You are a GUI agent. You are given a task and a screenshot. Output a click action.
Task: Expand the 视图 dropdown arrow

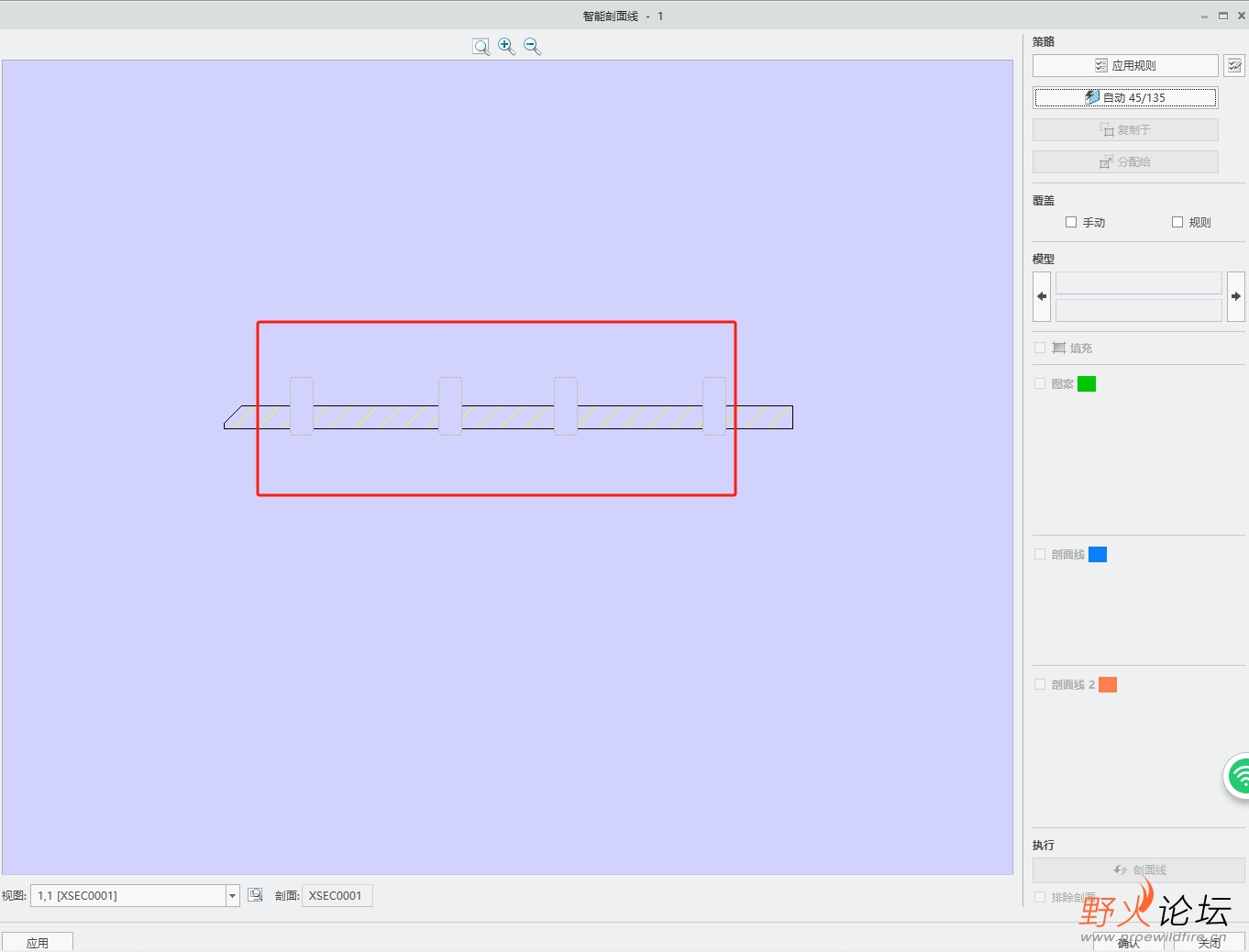[x=233, y=896]
